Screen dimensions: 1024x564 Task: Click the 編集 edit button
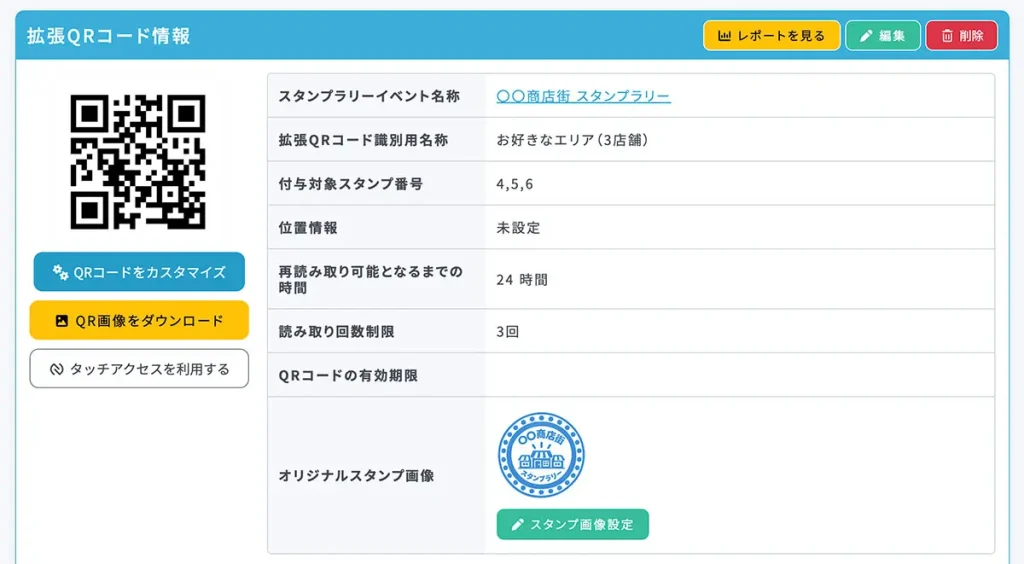[883, 36]
